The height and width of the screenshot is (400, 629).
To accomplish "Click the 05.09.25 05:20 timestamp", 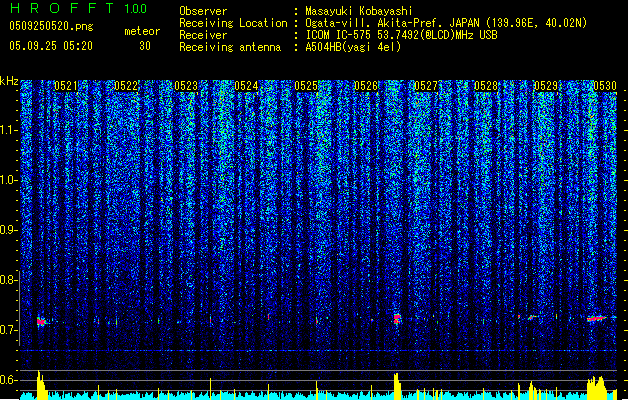I will (51, 46).
